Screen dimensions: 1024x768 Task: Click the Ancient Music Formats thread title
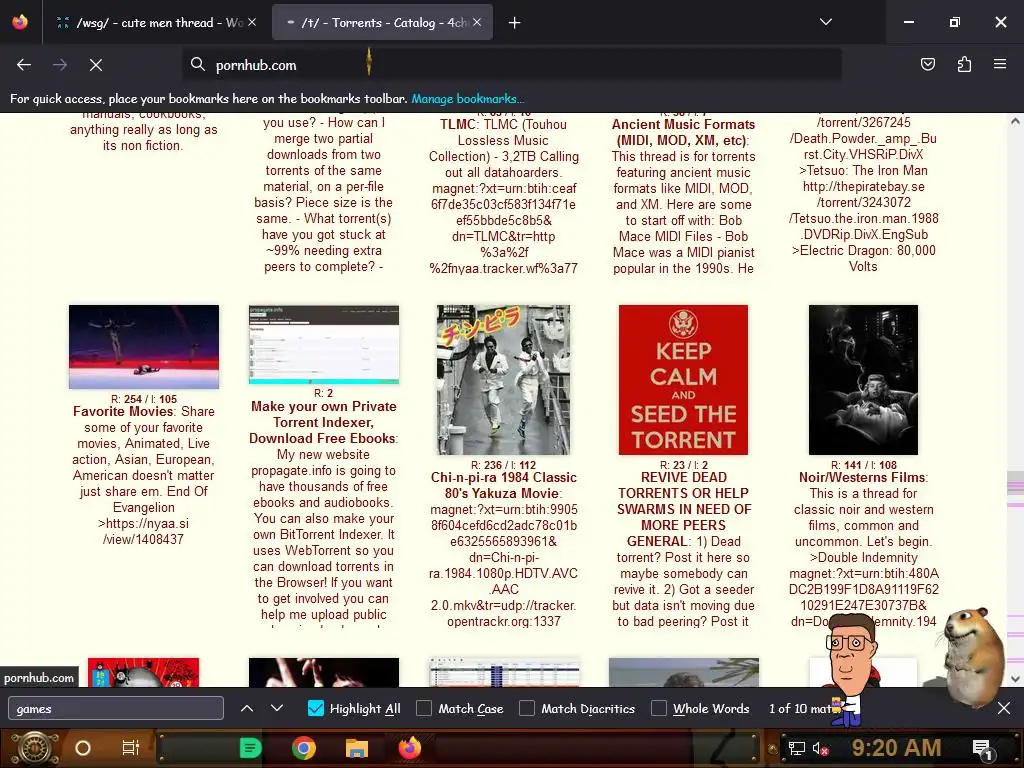coord(683,133)
